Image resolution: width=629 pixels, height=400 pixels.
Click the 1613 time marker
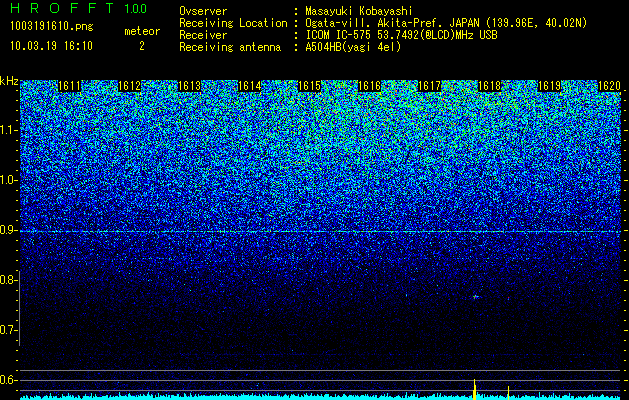(189, 86)
